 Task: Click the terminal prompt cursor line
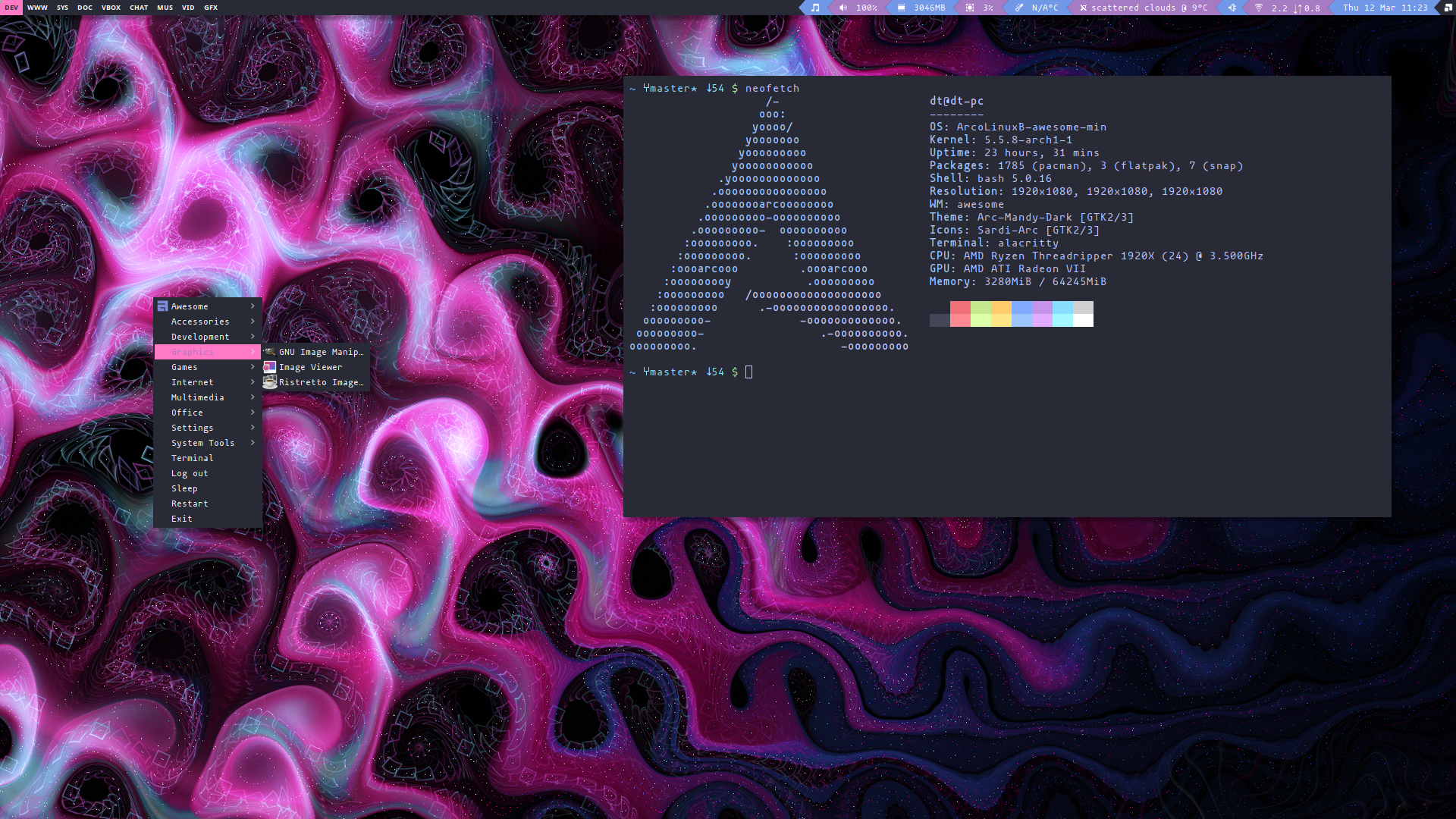[748, 372]
